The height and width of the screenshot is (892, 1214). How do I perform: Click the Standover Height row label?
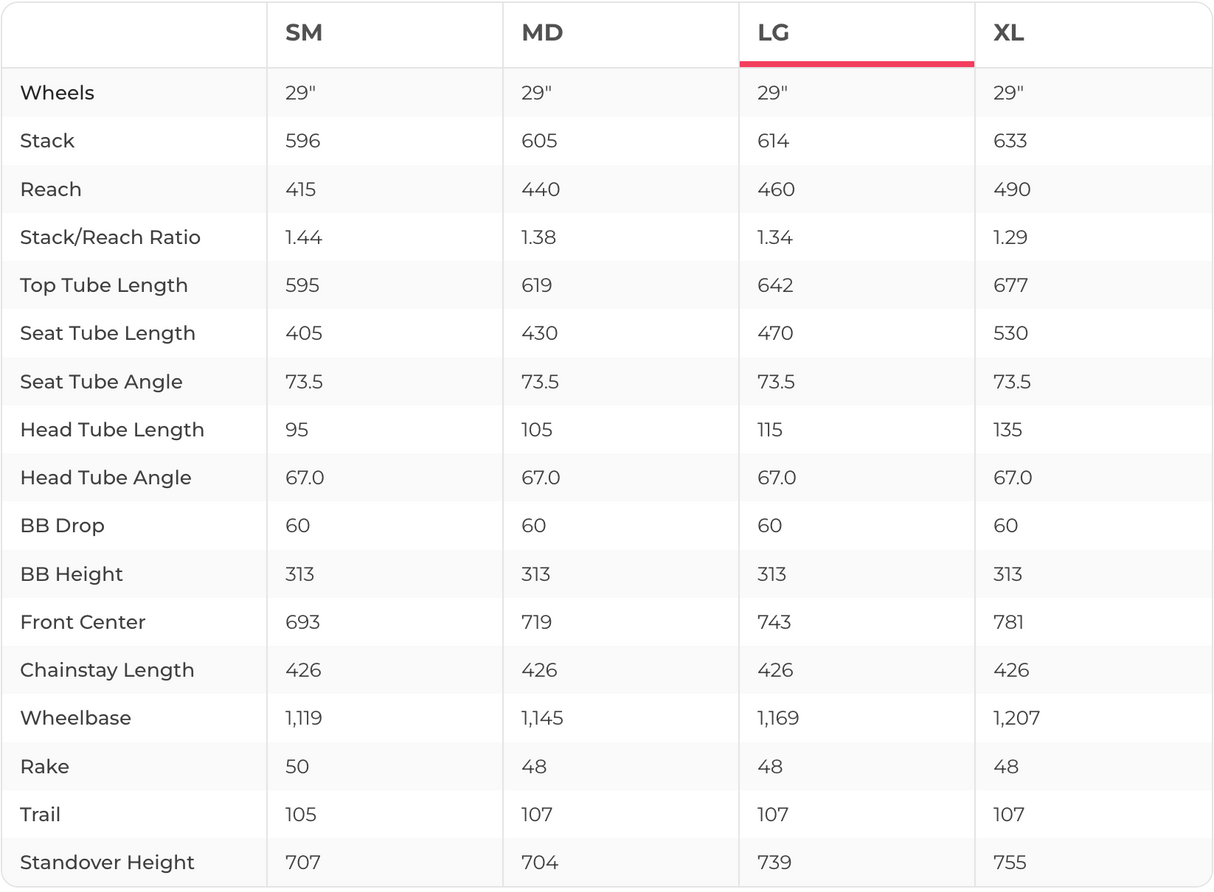(107, 863)
